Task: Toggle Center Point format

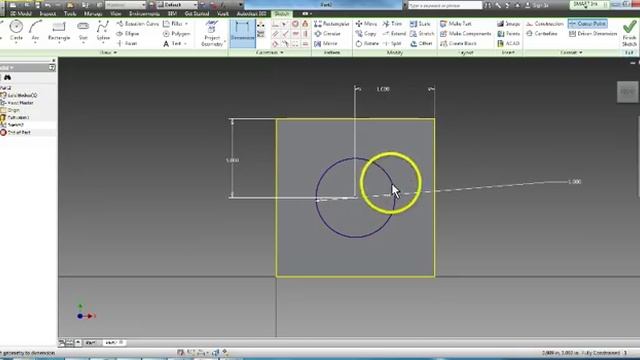Action: [x=587, y=24]
